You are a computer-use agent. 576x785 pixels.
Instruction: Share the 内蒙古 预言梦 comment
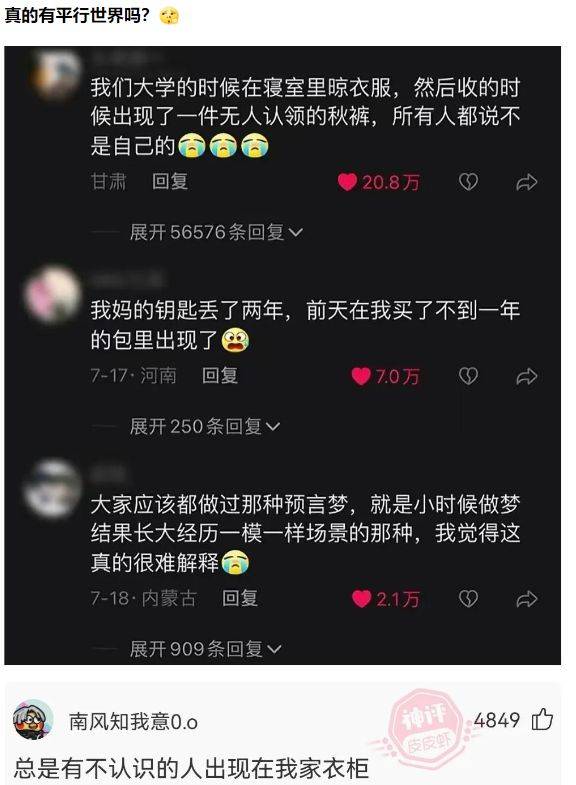click(526, 599)
